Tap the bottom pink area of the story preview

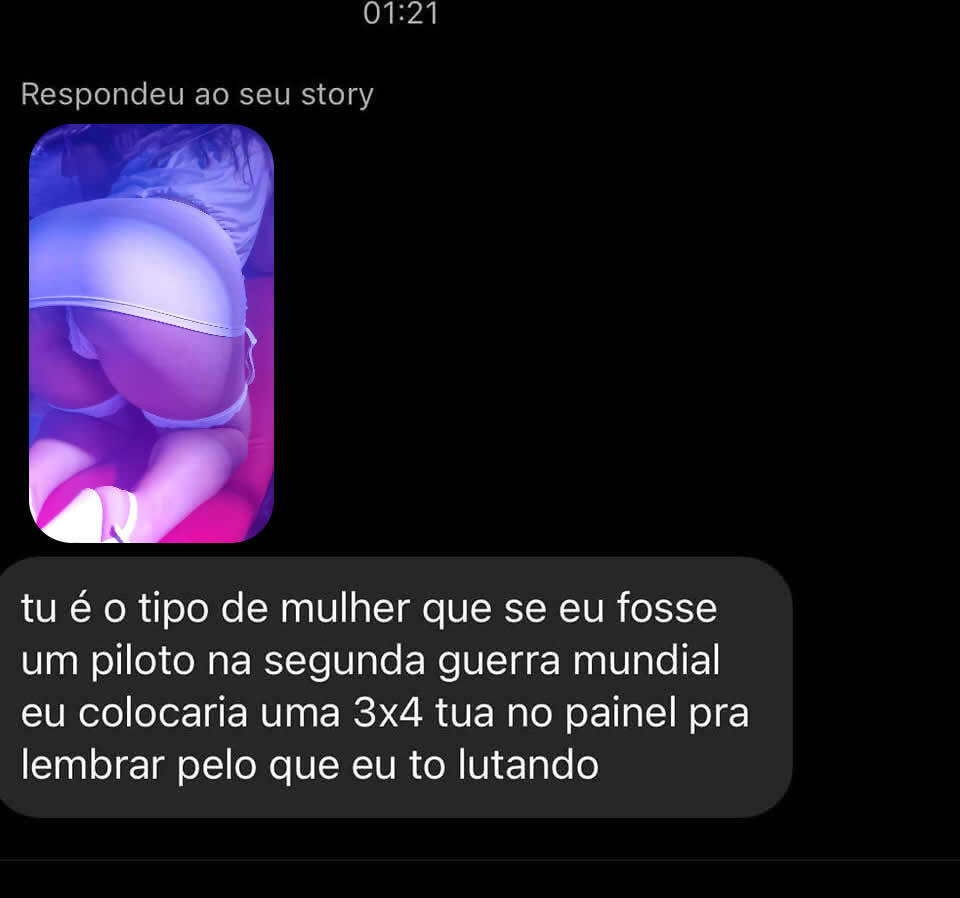point(151,508)
